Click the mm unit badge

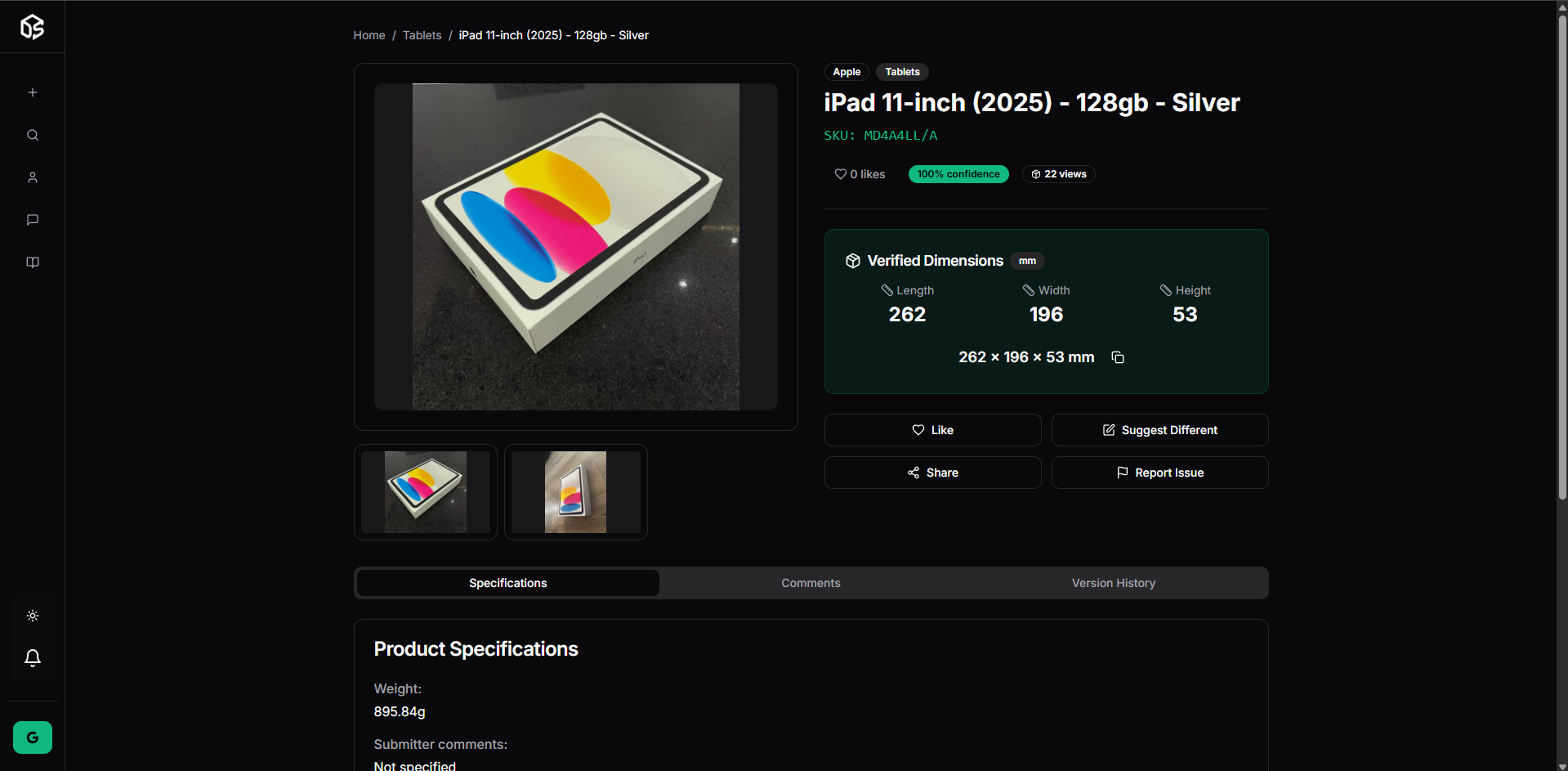(1027, 261)
